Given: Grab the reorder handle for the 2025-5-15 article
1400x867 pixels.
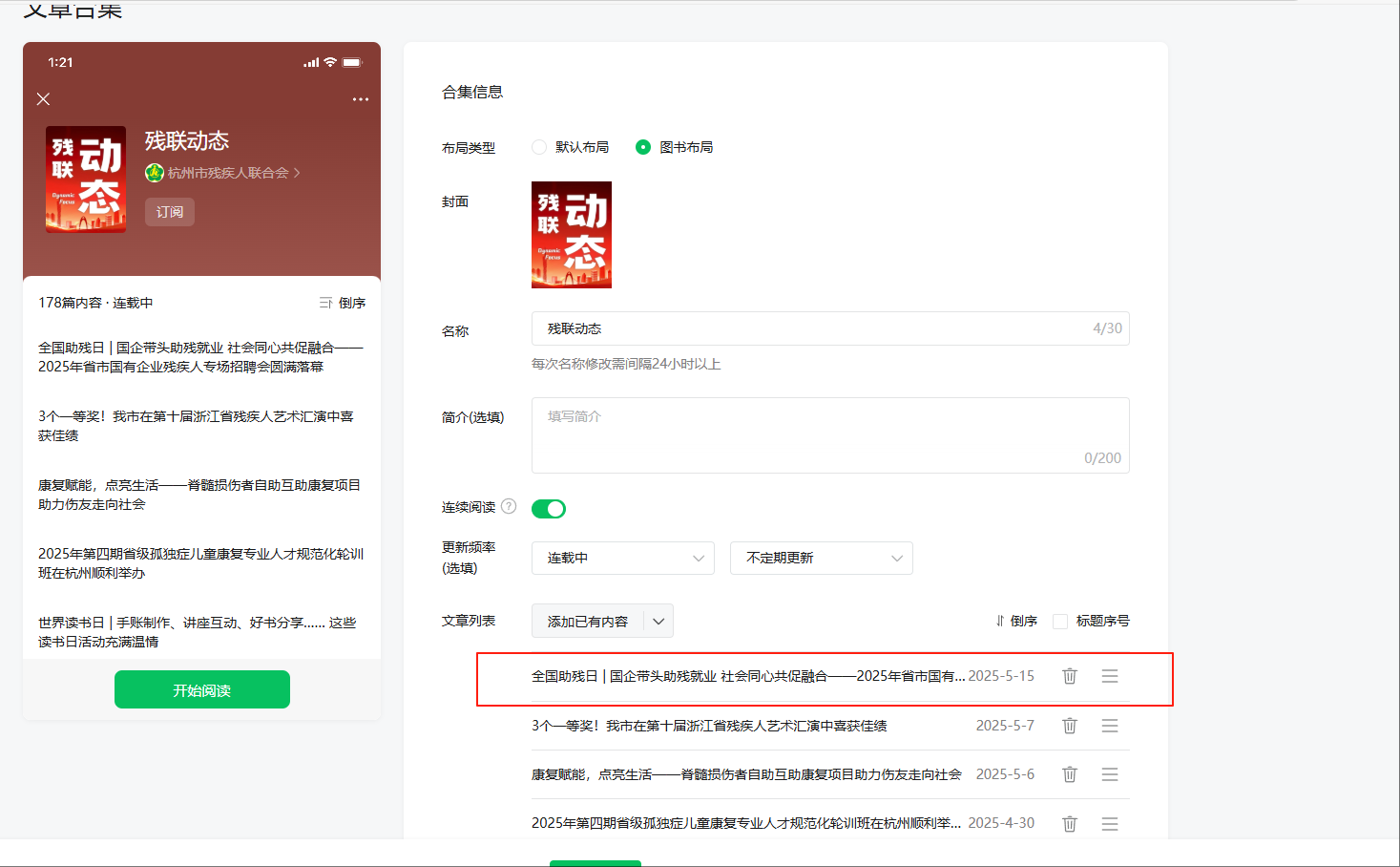Looking at the screenshot, I should 1110,676.
